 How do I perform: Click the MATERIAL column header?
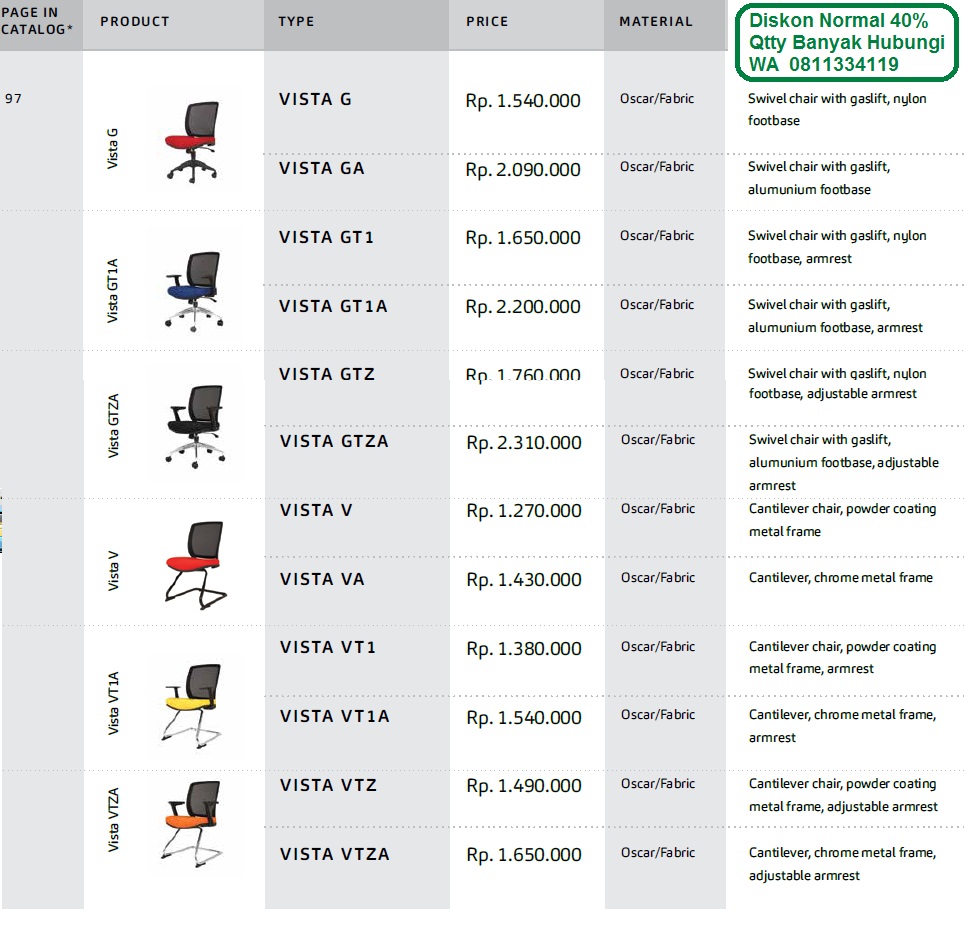(656, 21)
